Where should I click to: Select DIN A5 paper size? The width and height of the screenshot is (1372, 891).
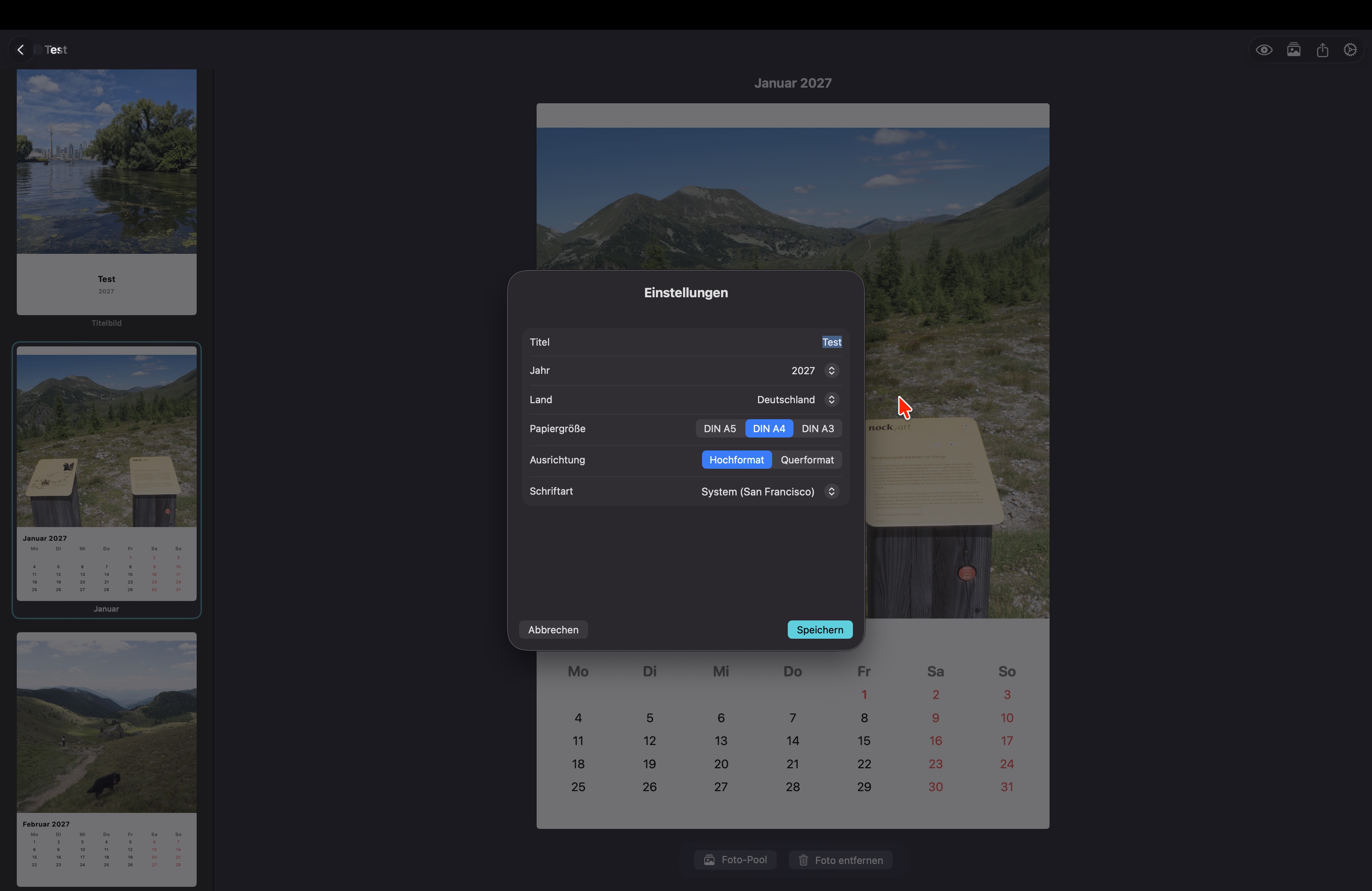click(720, 428)
